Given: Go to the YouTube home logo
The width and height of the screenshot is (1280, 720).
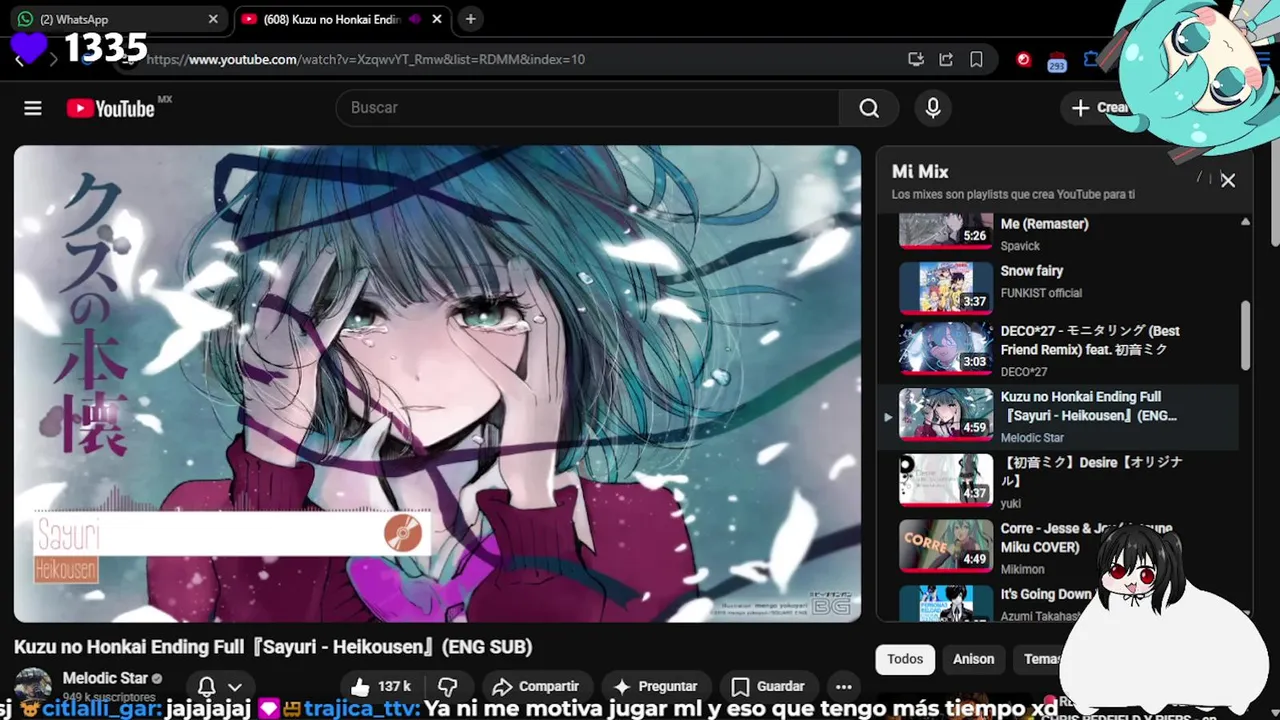Looking at the screenshot, I should coord(111,108).
